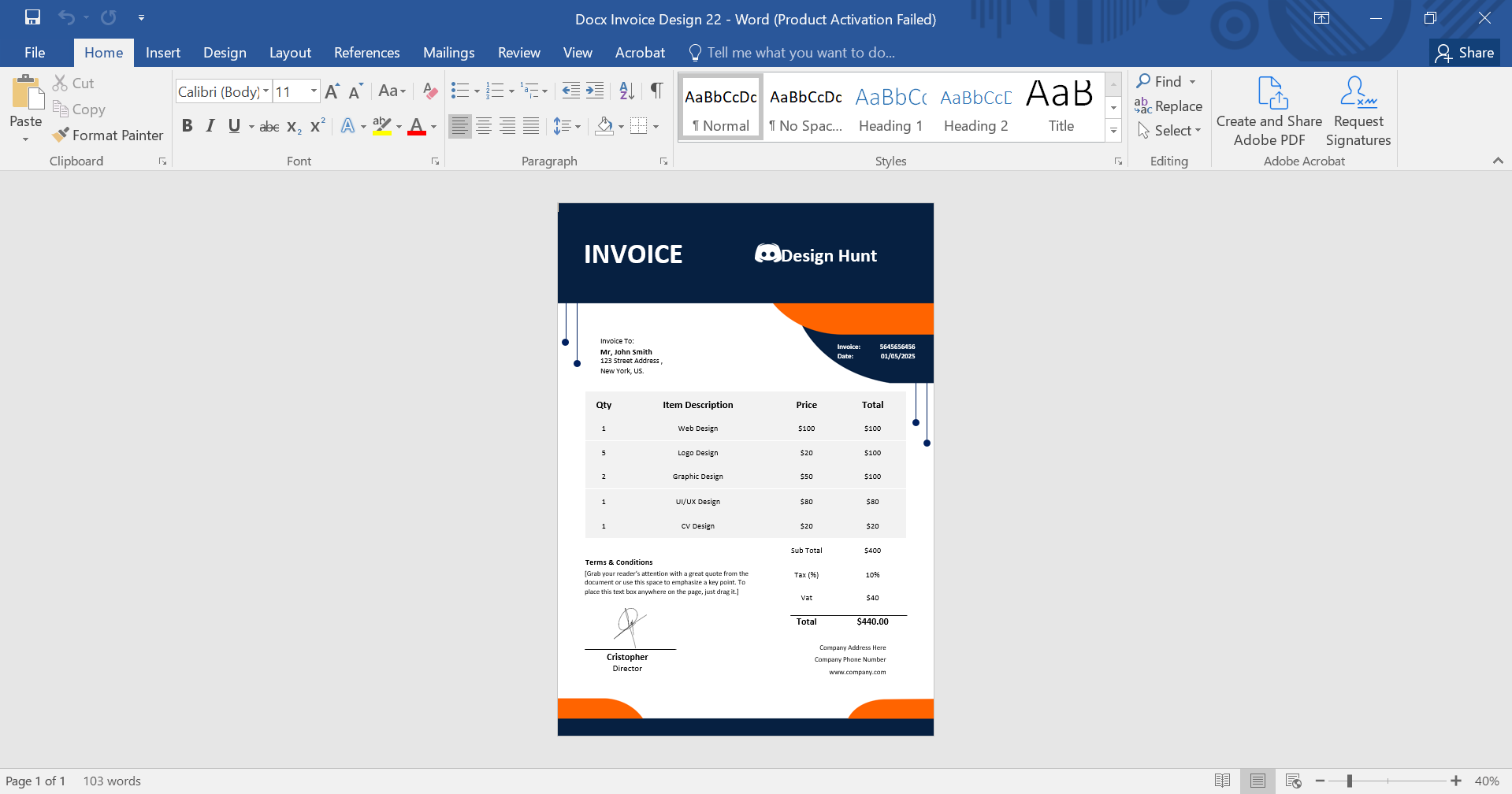Click Create and Share Adobe PDF
1512x794 pixels.
point(1269,112)
